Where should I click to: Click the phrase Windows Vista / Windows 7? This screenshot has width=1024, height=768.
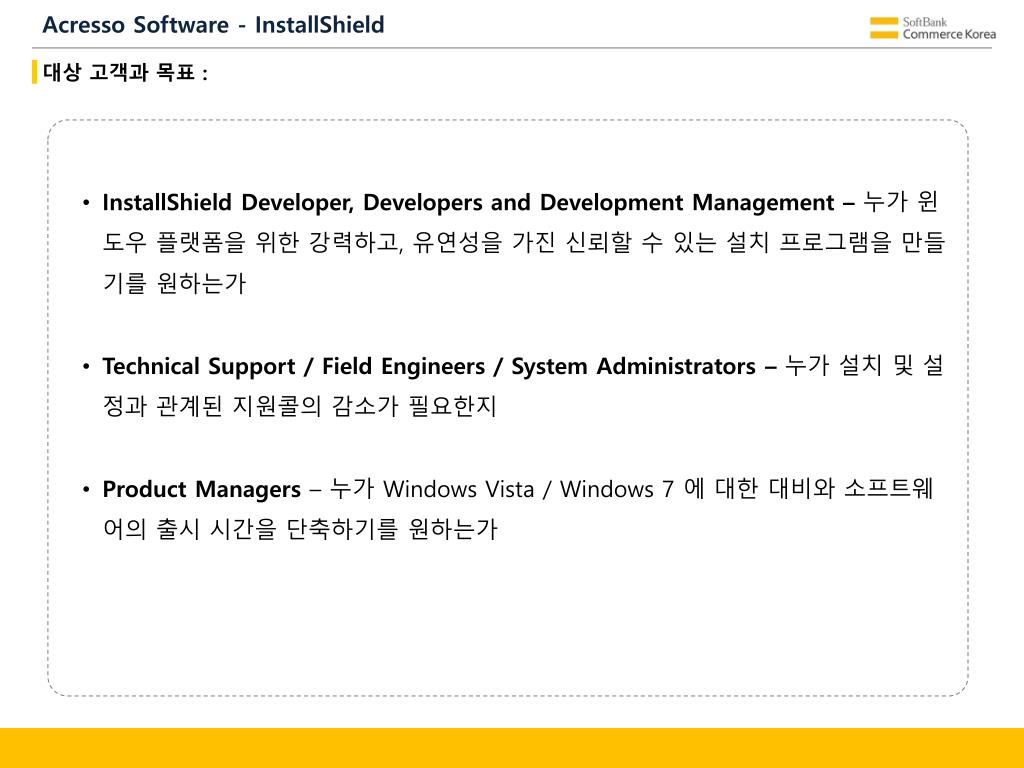pyautogui.click(x=528, y=489)
